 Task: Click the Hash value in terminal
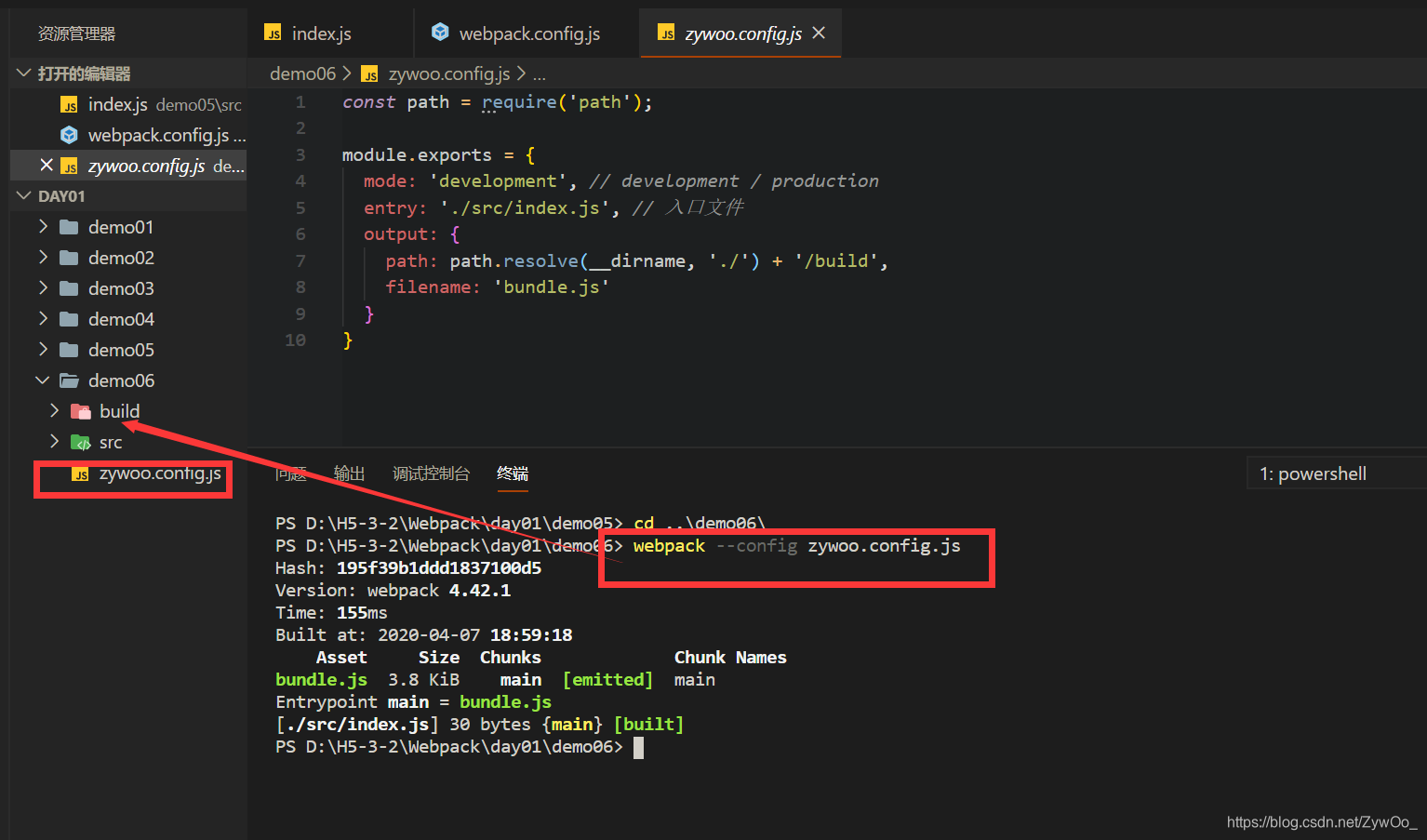tap(439, 567)
